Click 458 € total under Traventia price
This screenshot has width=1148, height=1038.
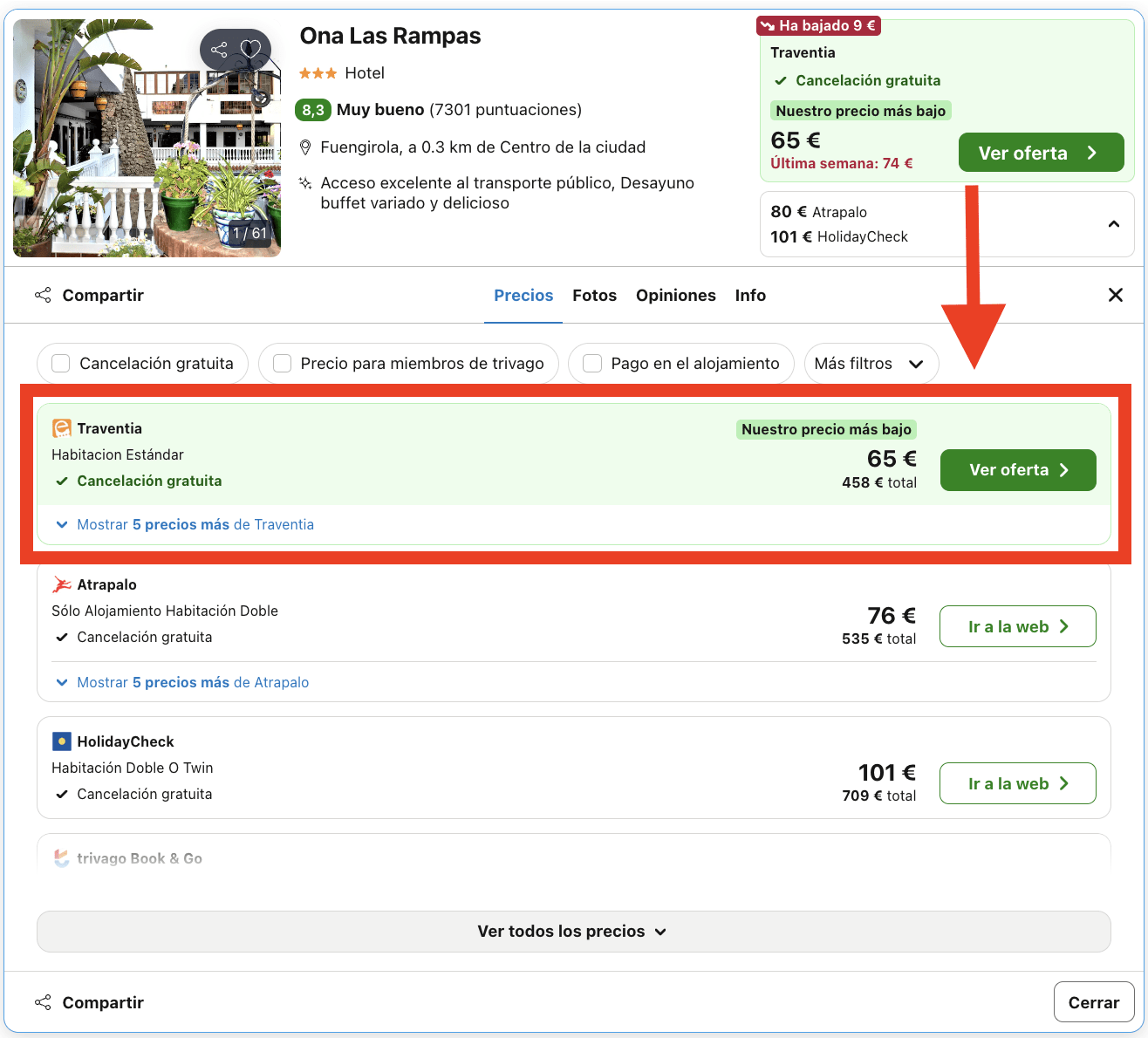click(x=879, y=482)
